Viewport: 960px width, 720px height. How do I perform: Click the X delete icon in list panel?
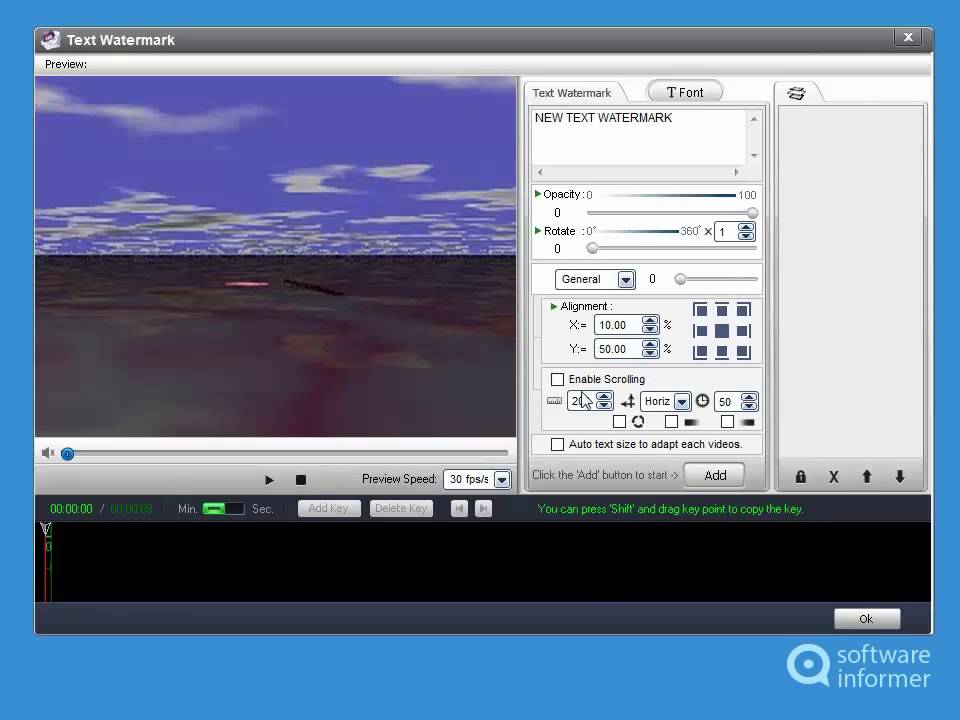pyautogui.click(x=833, y=477)
